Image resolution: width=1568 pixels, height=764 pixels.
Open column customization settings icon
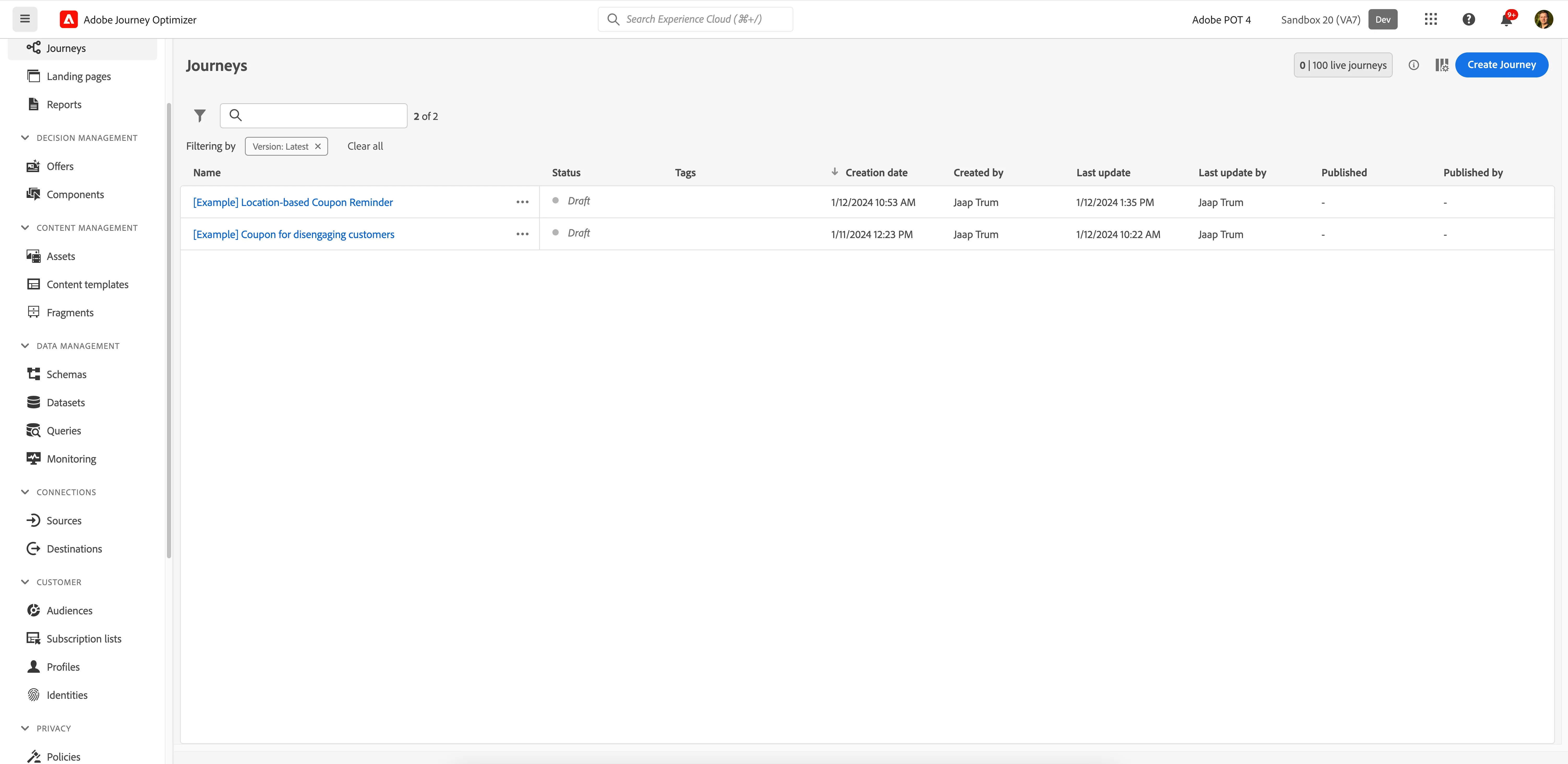coord(1442,65)
